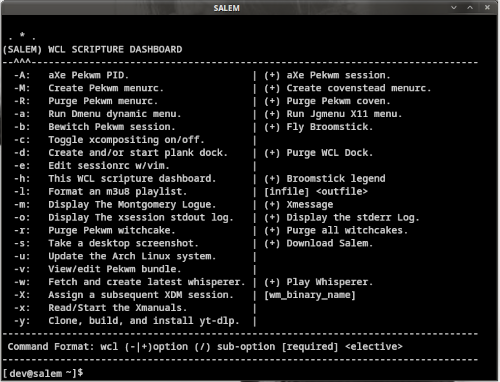Click 'Update the Arch Linux system.' line

coord(115,256)
